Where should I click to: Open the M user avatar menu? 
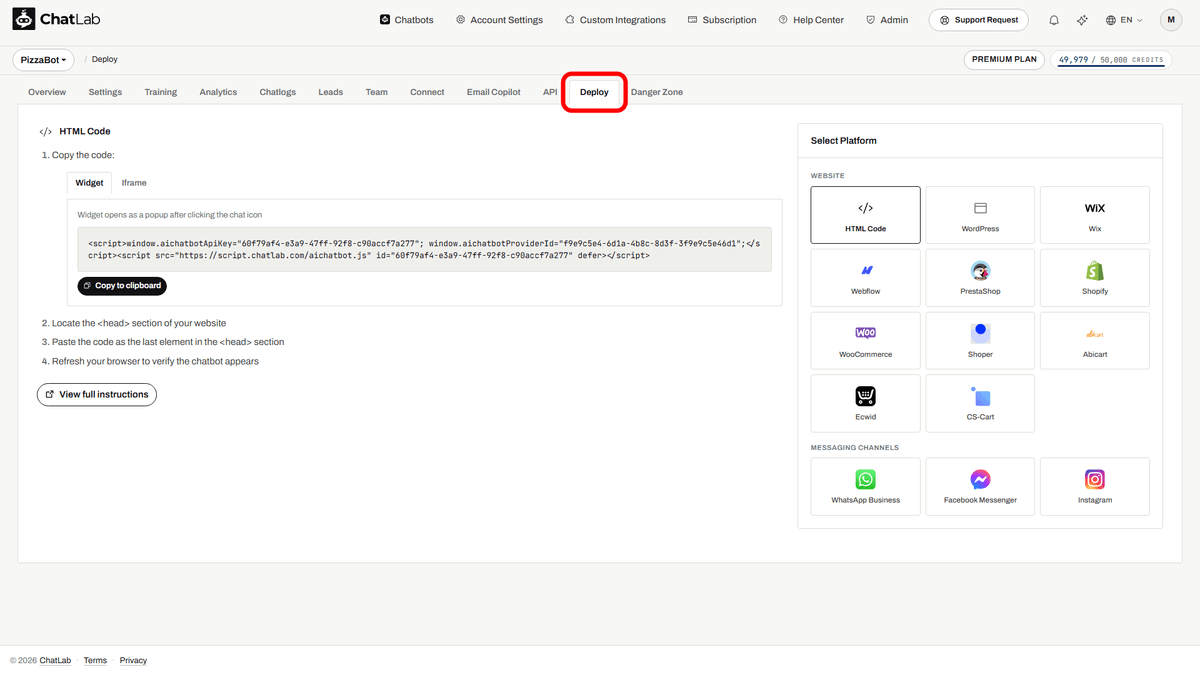pos(1171,20)
